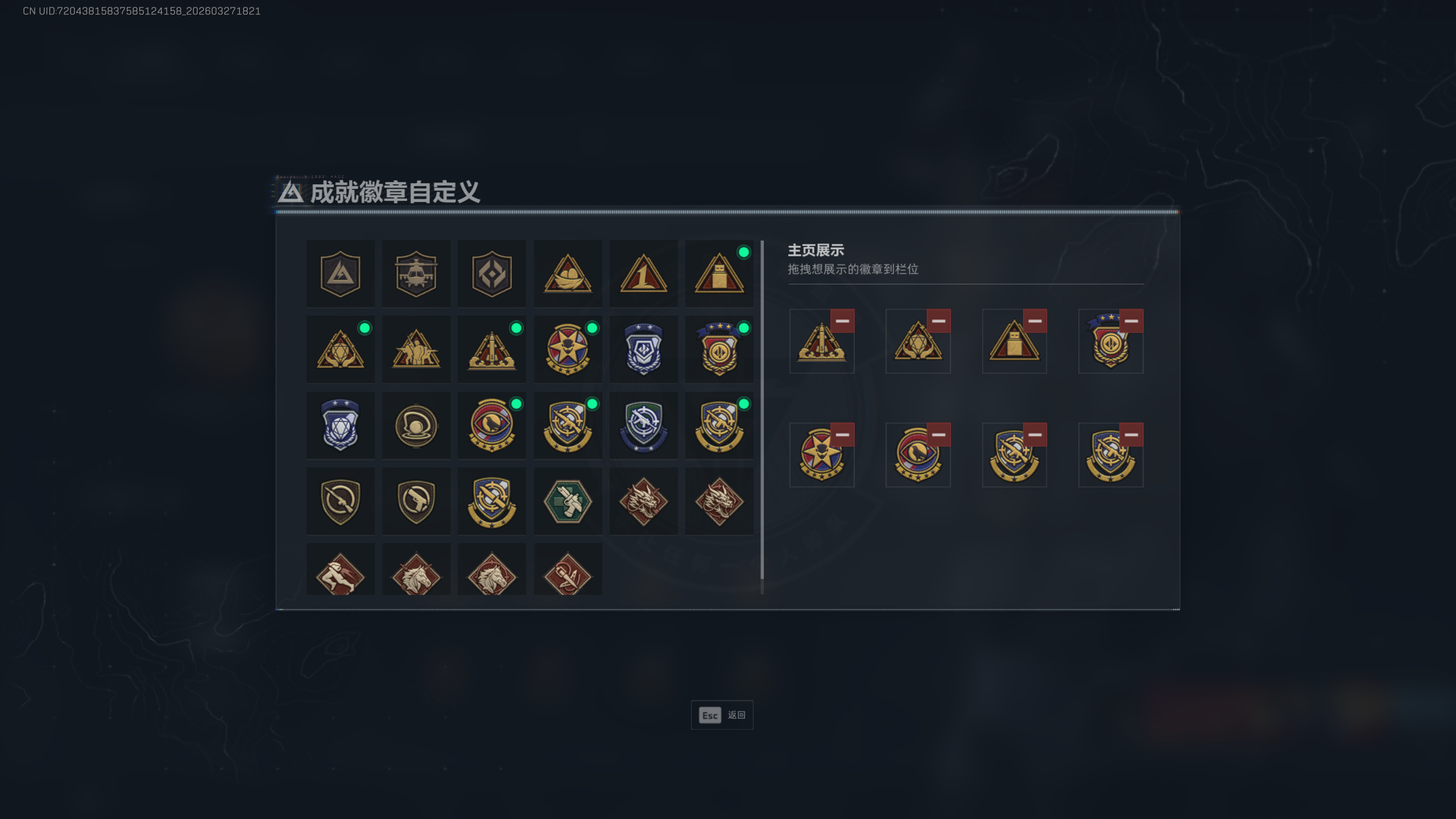The image size is (1456, 819).
Task: Remove the star medal badge from bottom row
Action: pos(842,435)
